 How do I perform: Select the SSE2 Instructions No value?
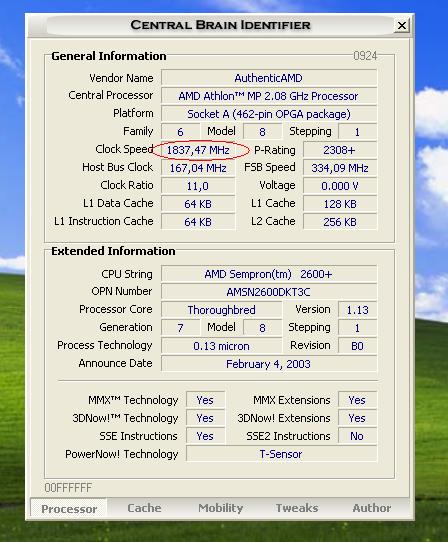(x=357, y=436)
